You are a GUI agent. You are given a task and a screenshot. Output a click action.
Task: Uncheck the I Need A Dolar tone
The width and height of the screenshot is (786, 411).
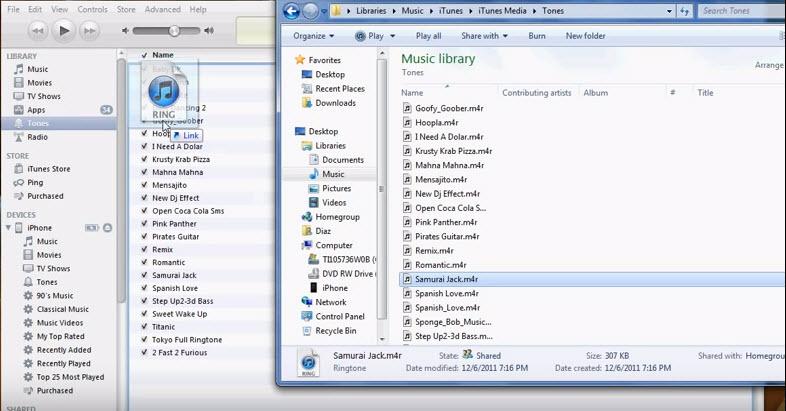(x=144, y=146)
